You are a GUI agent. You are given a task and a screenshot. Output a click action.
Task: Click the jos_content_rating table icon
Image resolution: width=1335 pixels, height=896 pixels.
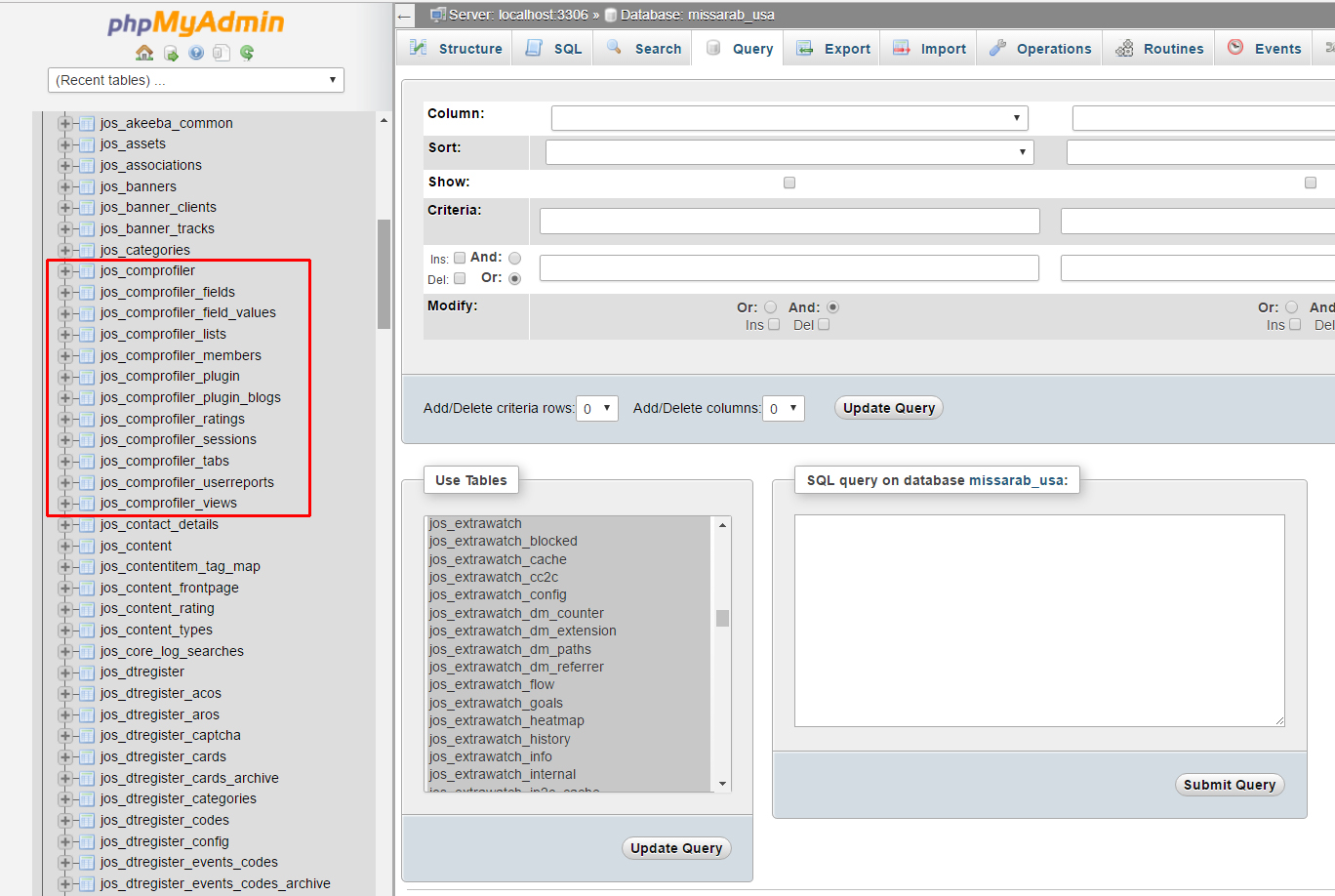tap(87, 609)
